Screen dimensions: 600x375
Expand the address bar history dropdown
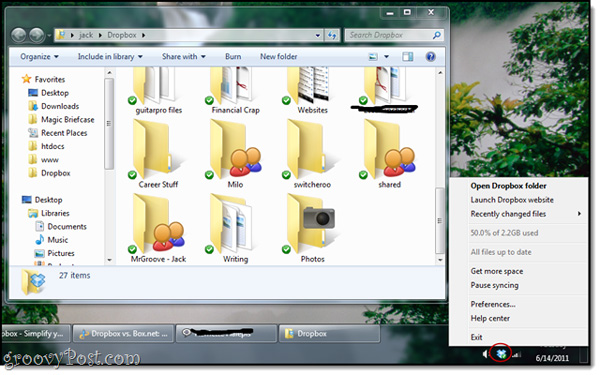[318, 35]
